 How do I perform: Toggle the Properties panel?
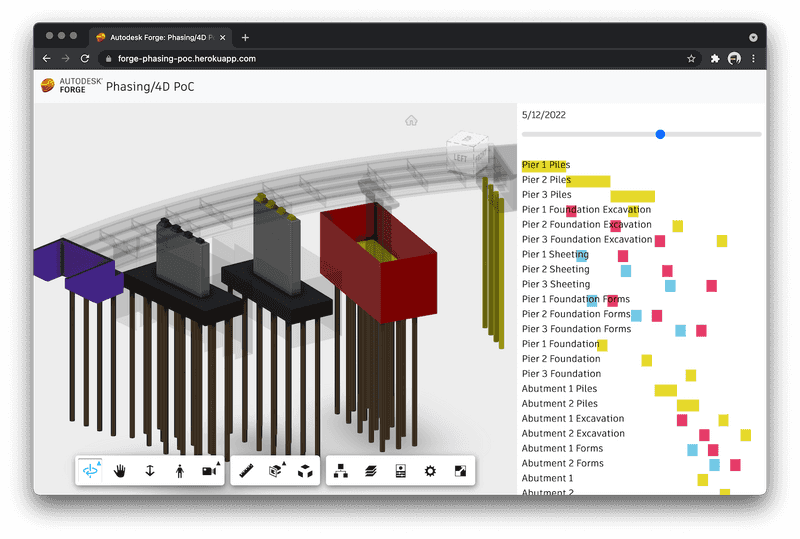click(x=400, y=470)
